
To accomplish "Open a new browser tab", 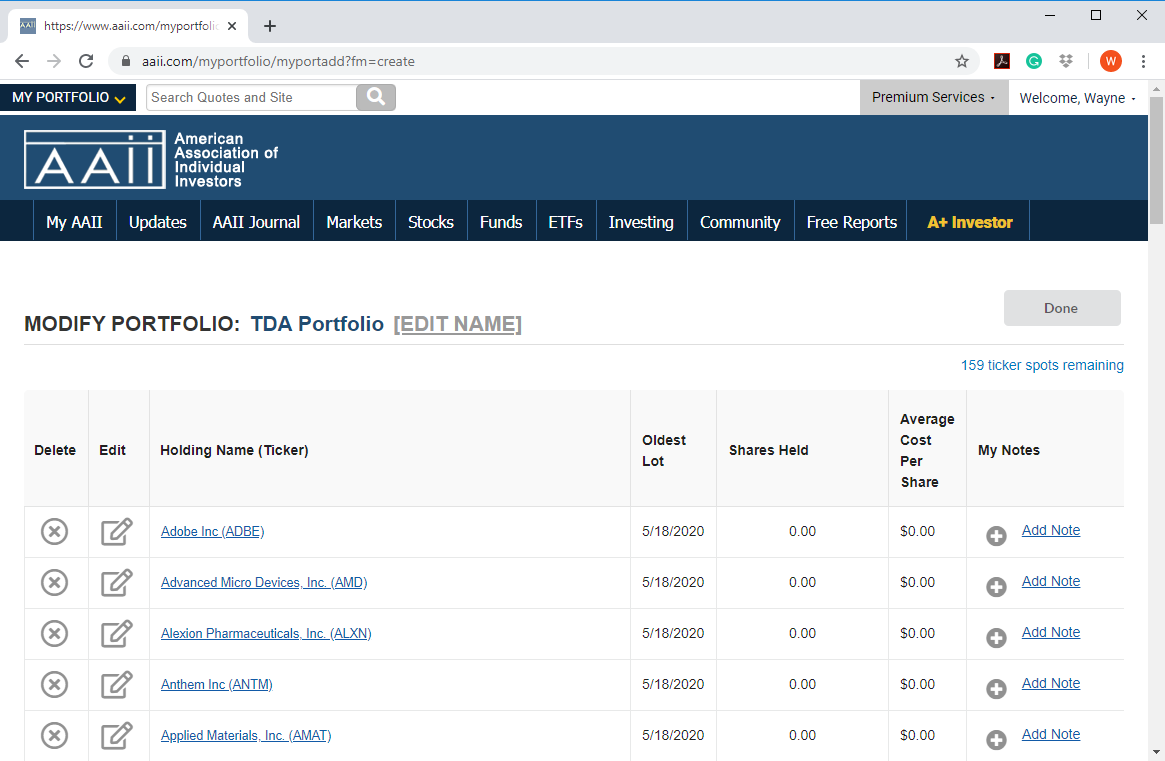I will coord(270,26).
